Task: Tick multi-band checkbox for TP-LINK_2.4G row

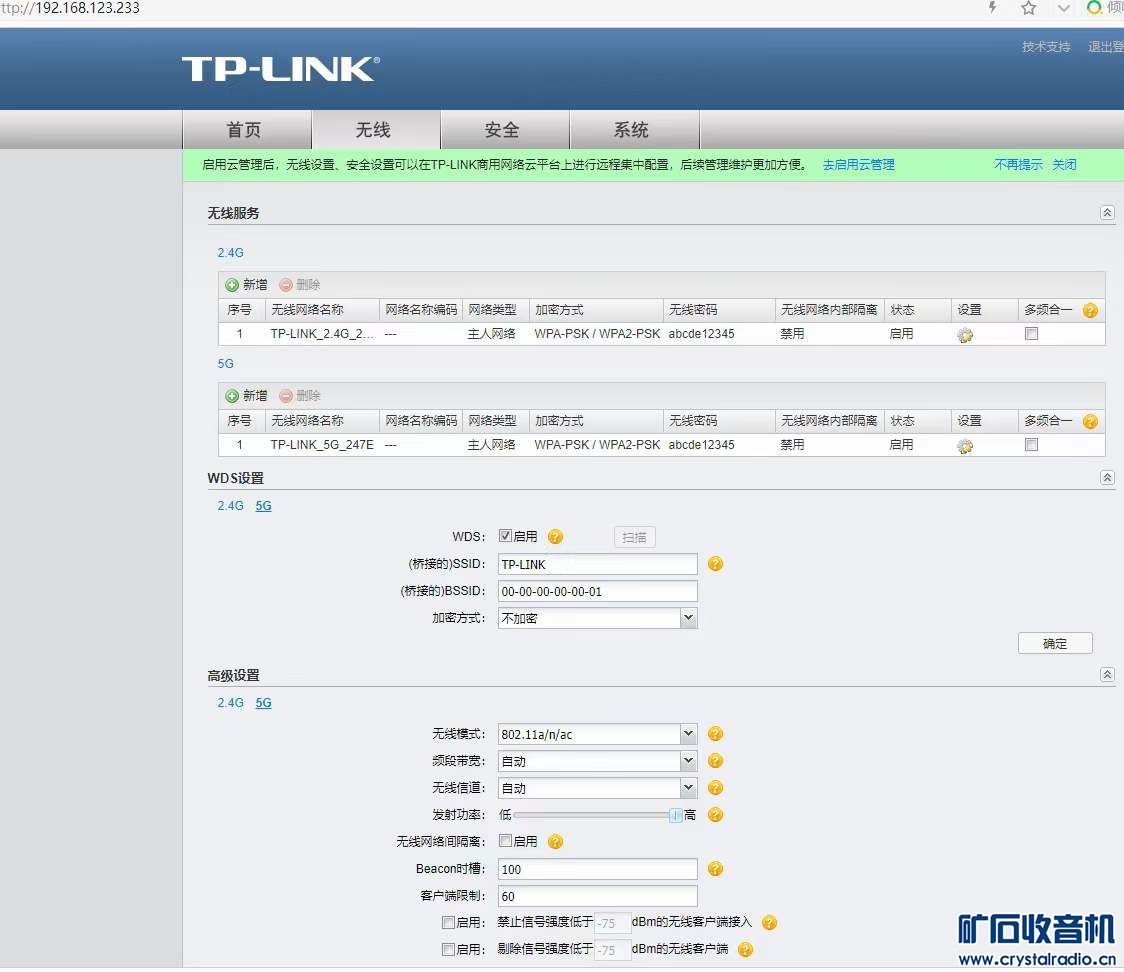Action: [1032, 334]
